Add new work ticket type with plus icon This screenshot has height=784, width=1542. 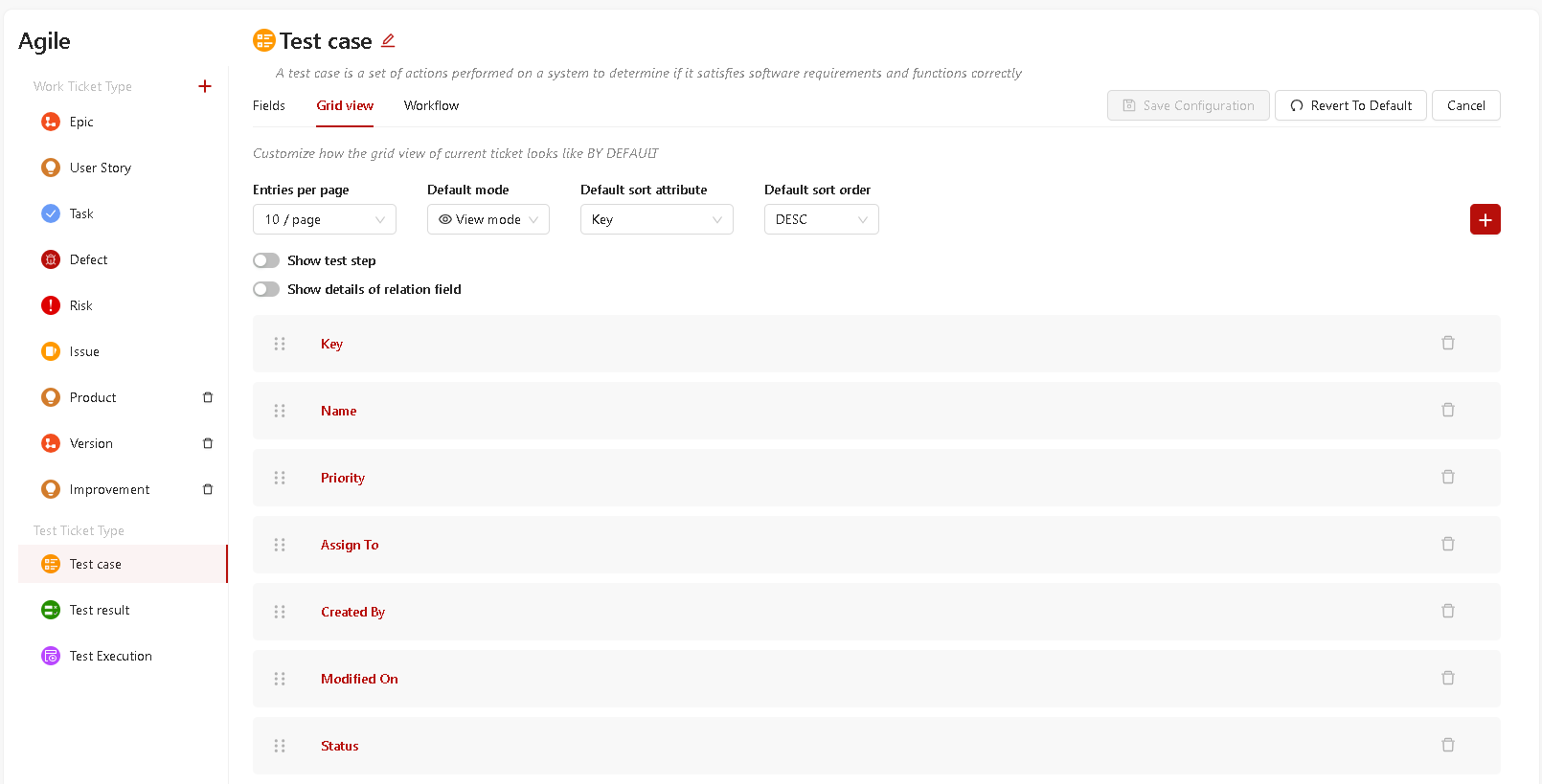click(205, 86)
